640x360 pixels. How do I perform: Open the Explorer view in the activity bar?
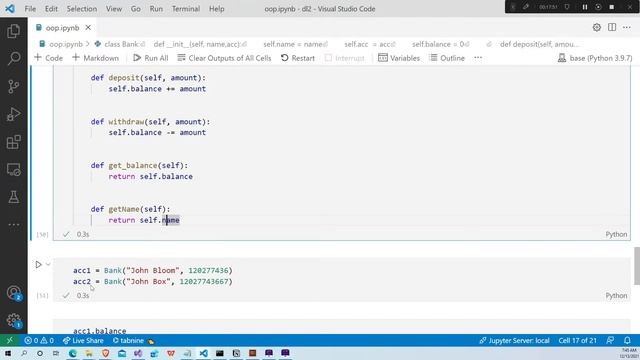(13, 31)
